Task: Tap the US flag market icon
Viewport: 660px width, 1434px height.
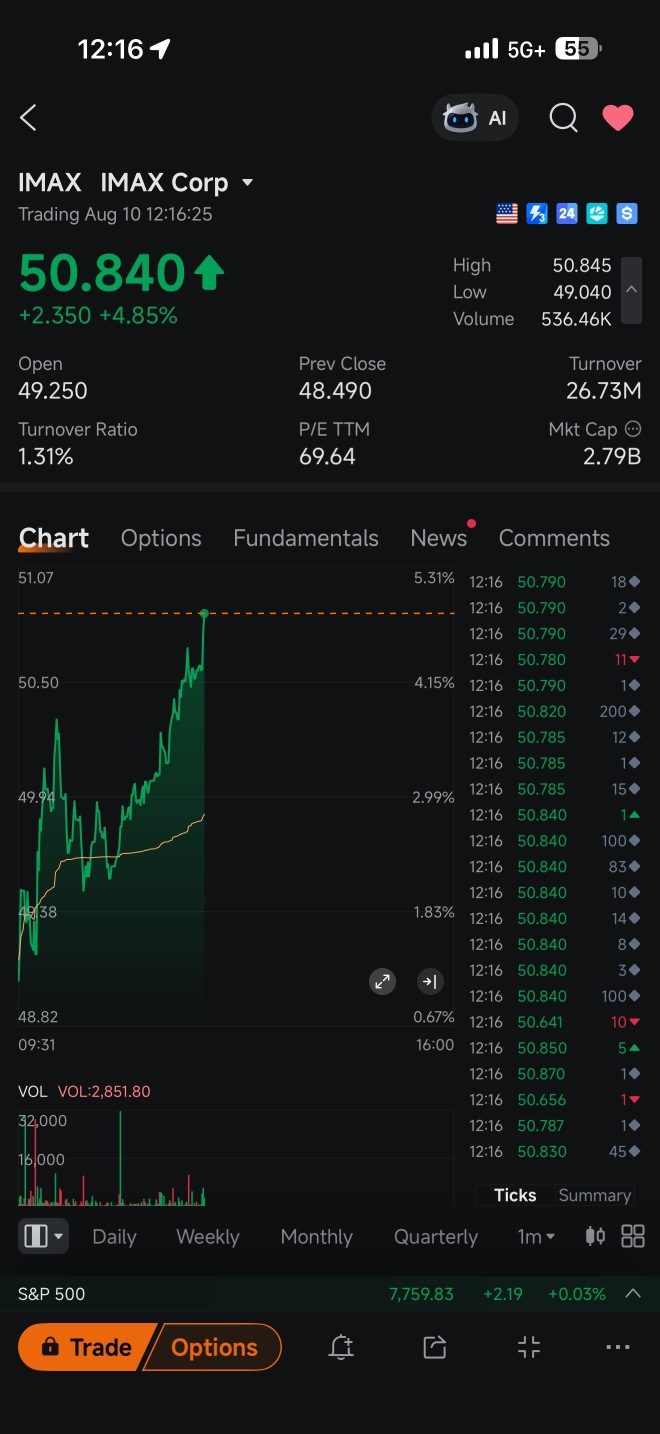Action: coord(507,213)
